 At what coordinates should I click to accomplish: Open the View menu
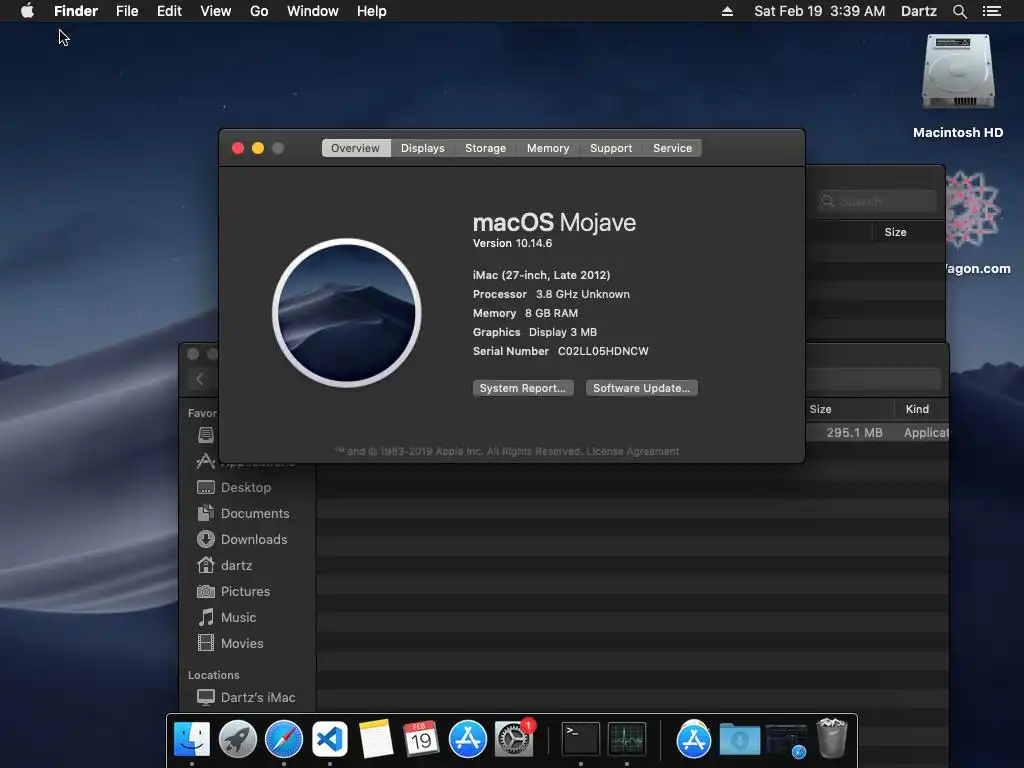pyautogui.click(x=216, y=11)
